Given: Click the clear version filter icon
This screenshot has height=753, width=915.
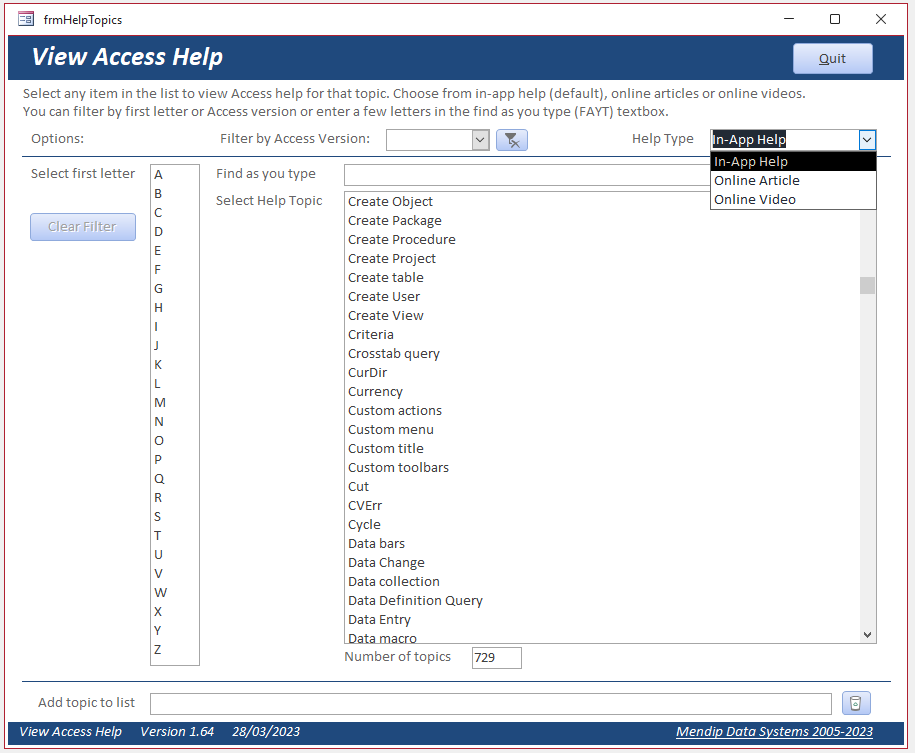Looking at the screenshot, I should (512, 140).
